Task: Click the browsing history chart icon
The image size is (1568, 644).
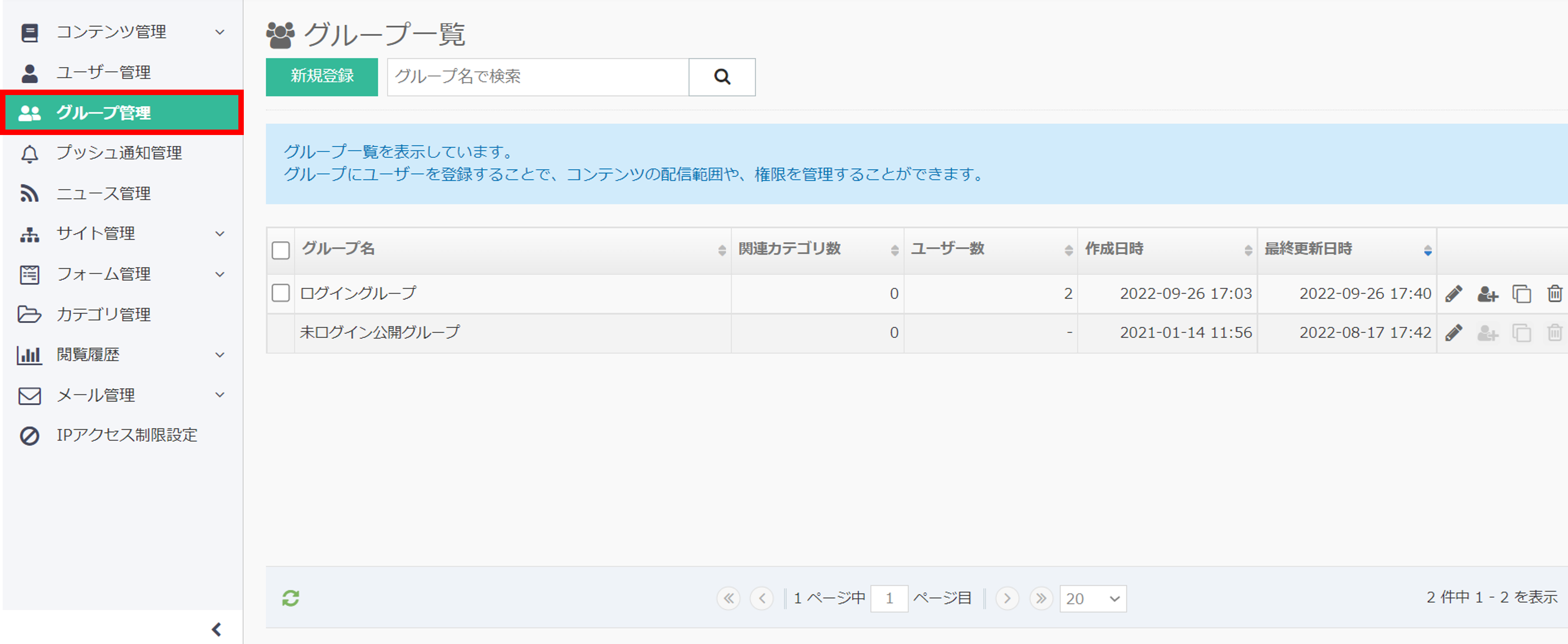Action: [29, 355]
